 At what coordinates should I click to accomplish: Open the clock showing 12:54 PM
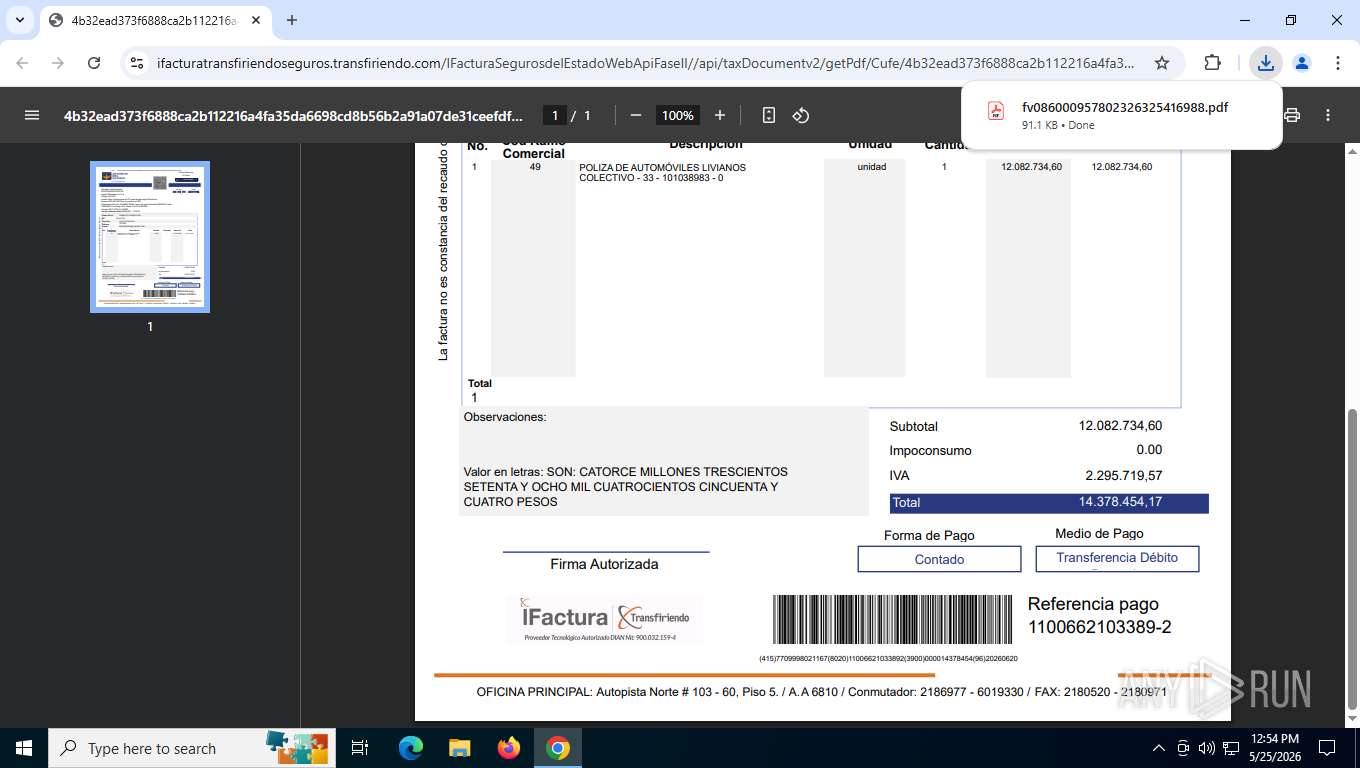[x=1274, y=748]
